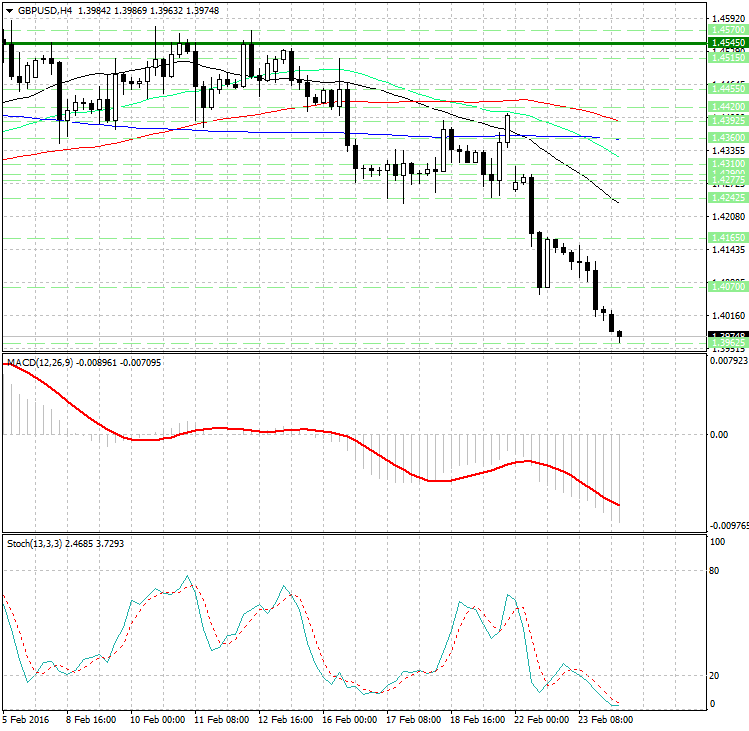This screenshot has width=749, height=731.
Task: Select the 1.44550 level price tag
Action: (x=725, y=89)
